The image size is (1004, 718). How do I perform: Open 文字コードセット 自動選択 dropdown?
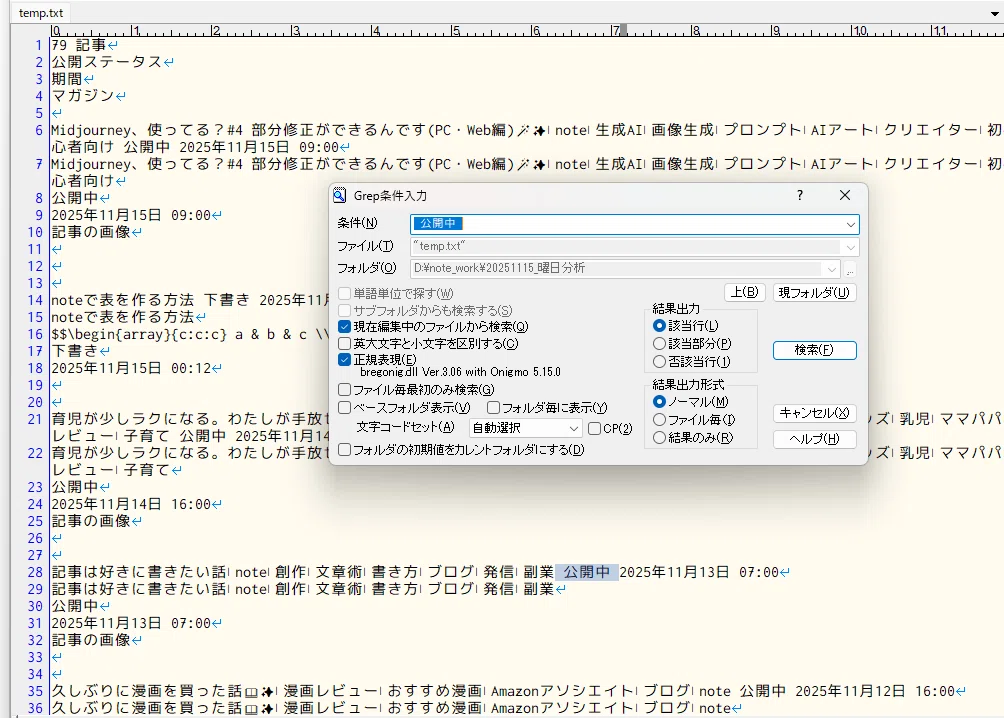pyautogui.click(x=525, y=428)
